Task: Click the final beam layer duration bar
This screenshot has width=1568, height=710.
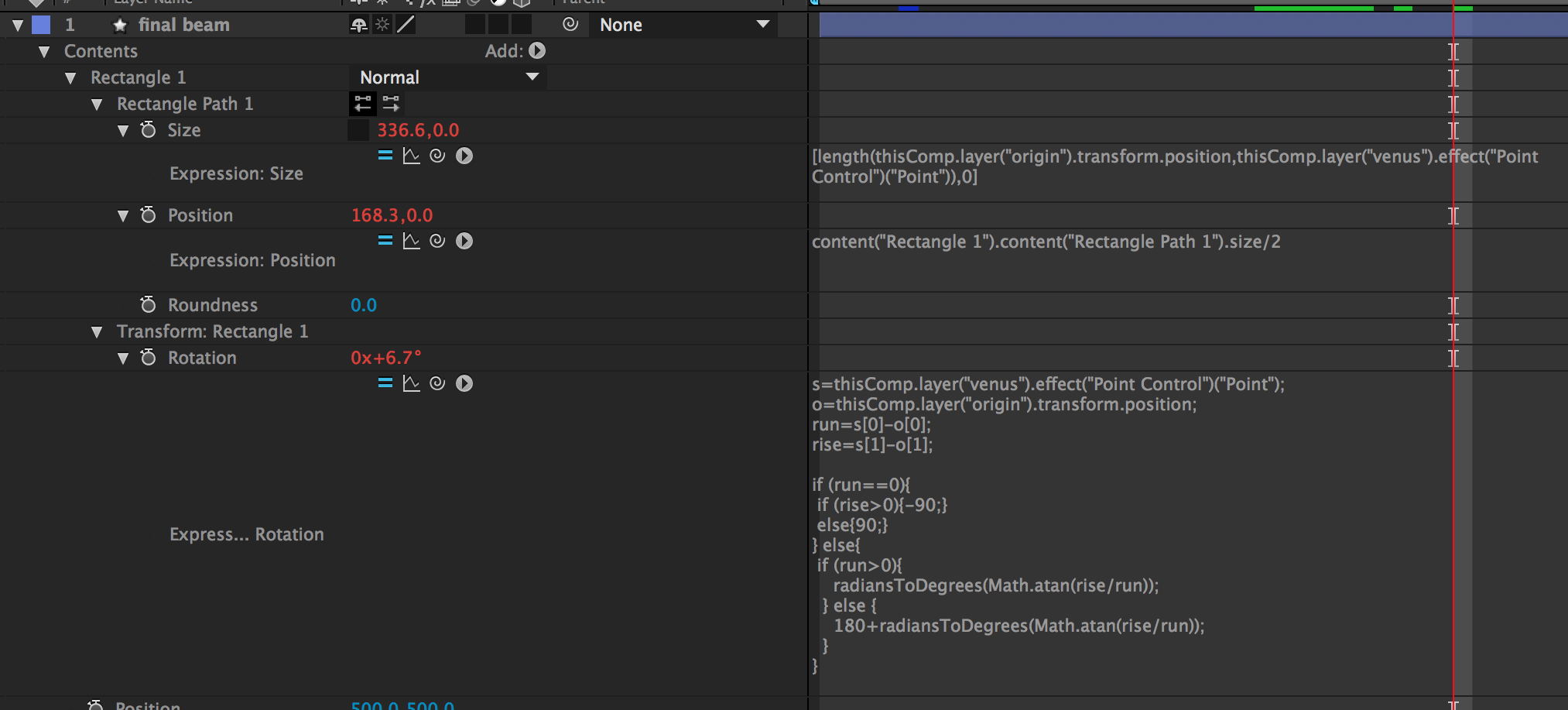Action: tap(1193, 25)
